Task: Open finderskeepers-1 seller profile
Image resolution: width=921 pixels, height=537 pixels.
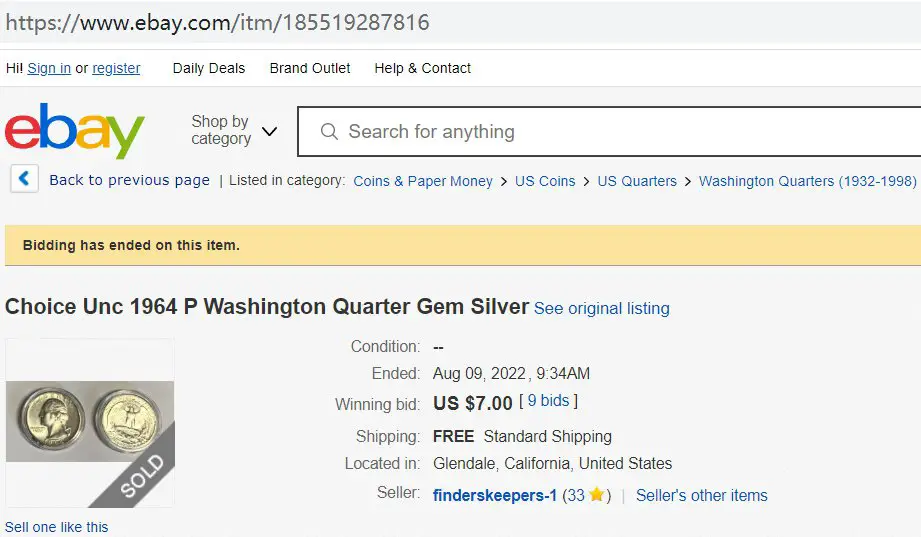Action: pos(495,495)
